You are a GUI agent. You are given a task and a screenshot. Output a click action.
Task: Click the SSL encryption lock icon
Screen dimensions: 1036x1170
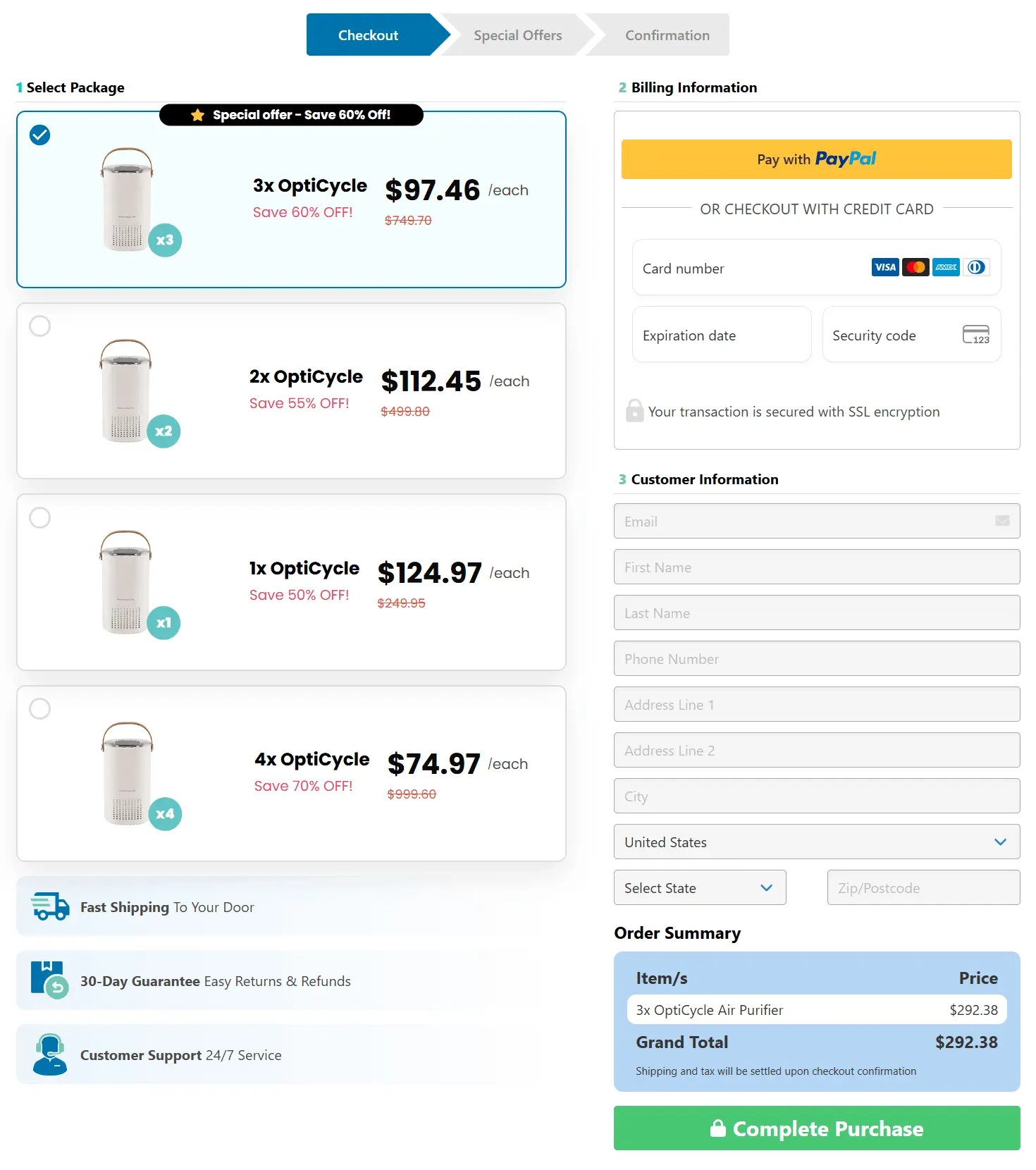coord(634,411)
